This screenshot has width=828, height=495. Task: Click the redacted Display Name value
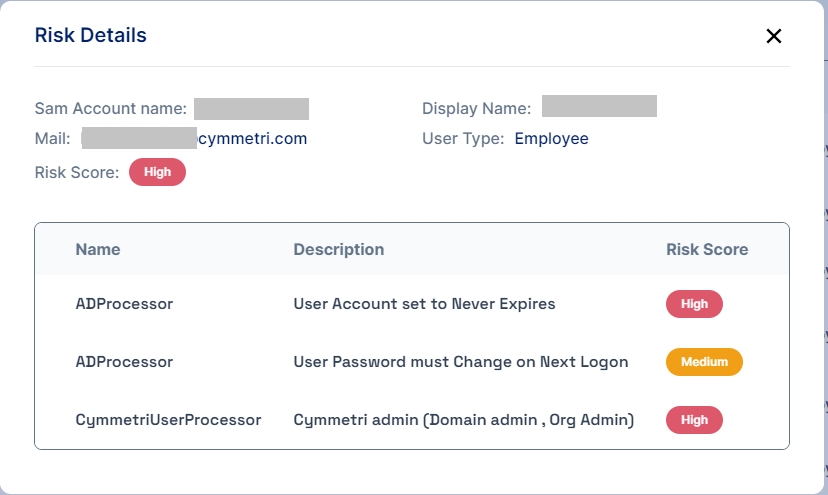599,107
